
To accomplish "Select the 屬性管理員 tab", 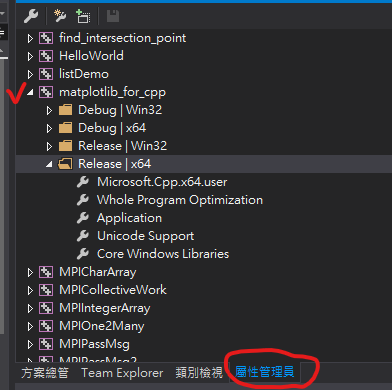I will 265,372.
